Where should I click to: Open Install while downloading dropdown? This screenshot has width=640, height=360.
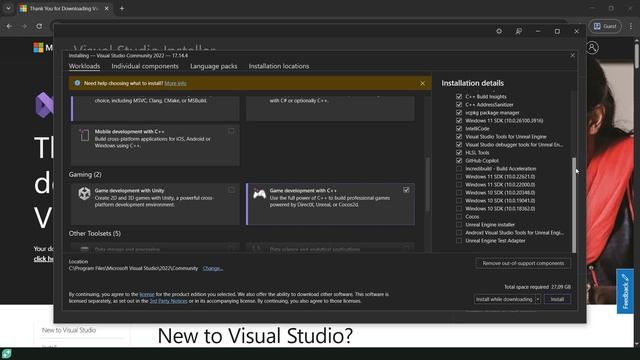point(538,299)
